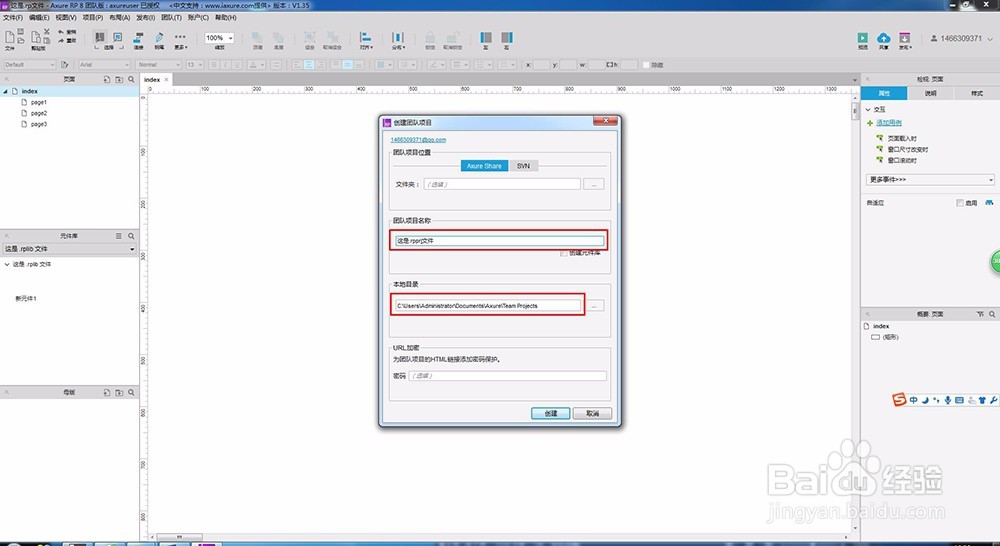Open the View menu
The height and width of the screenshot is (546, 1000).
66,17
